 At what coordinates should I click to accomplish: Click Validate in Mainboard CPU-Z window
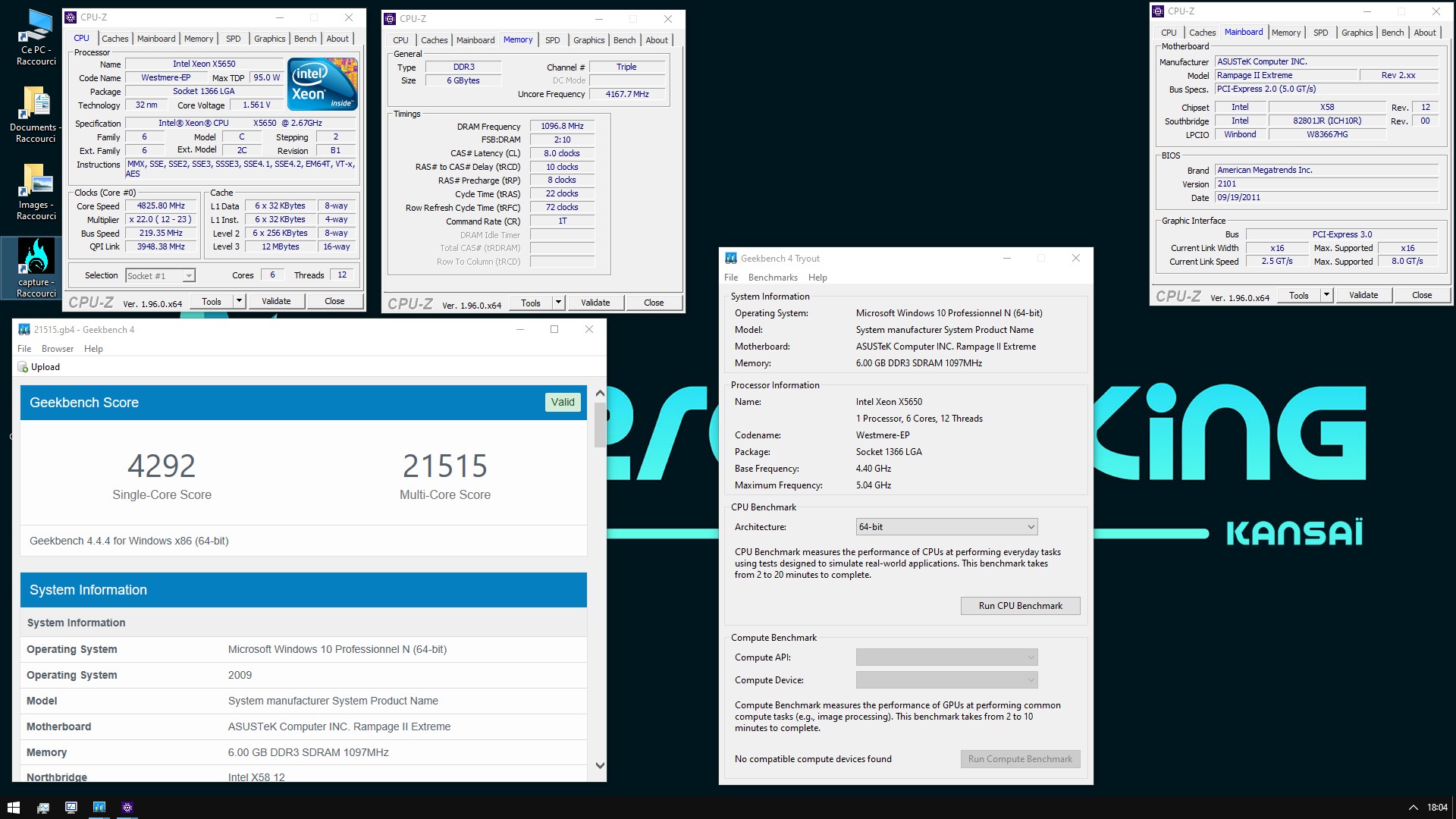(x=1363, y=295)
